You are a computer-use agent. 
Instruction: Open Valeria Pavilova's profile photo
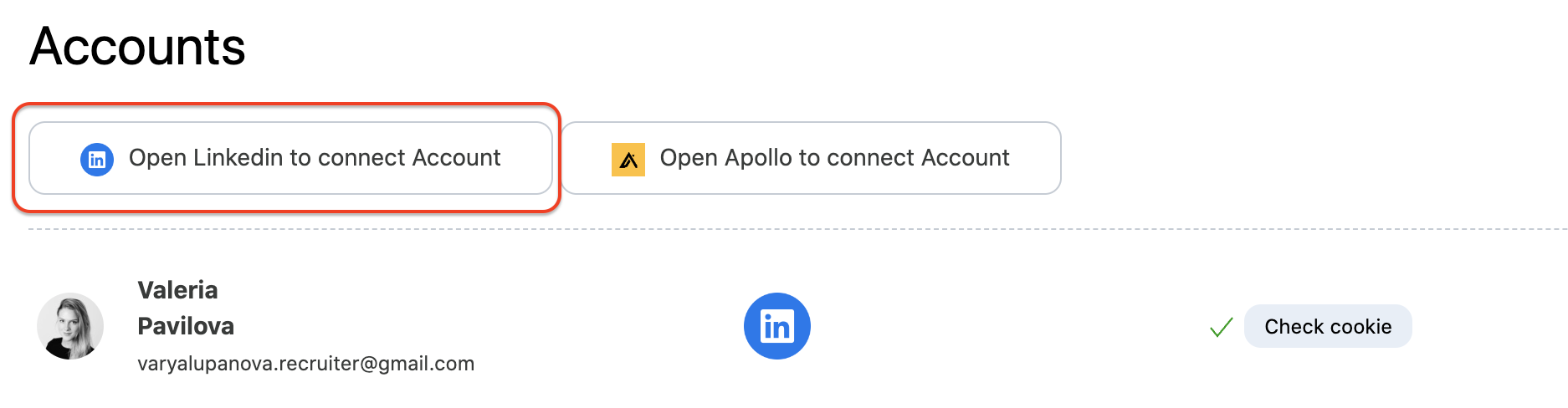coord(70,326)
